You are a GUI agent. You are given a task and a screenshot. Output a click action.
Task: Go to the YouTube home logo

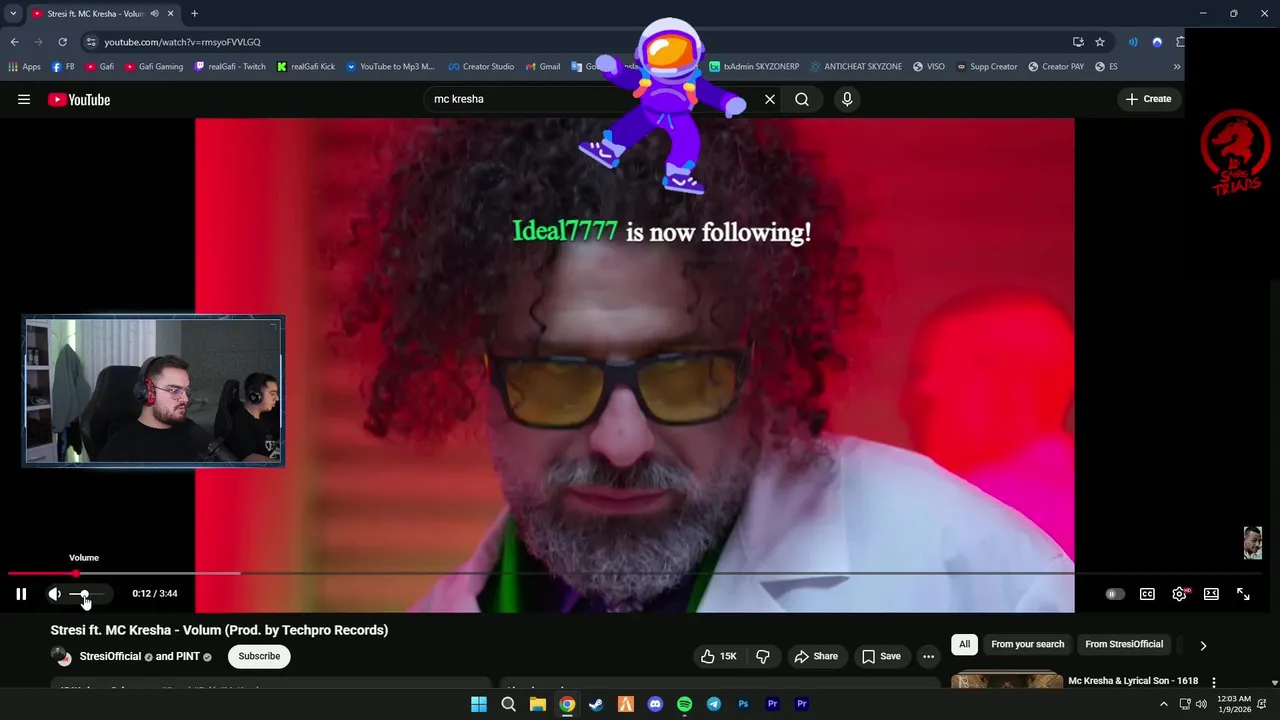[x=79, y=99]
